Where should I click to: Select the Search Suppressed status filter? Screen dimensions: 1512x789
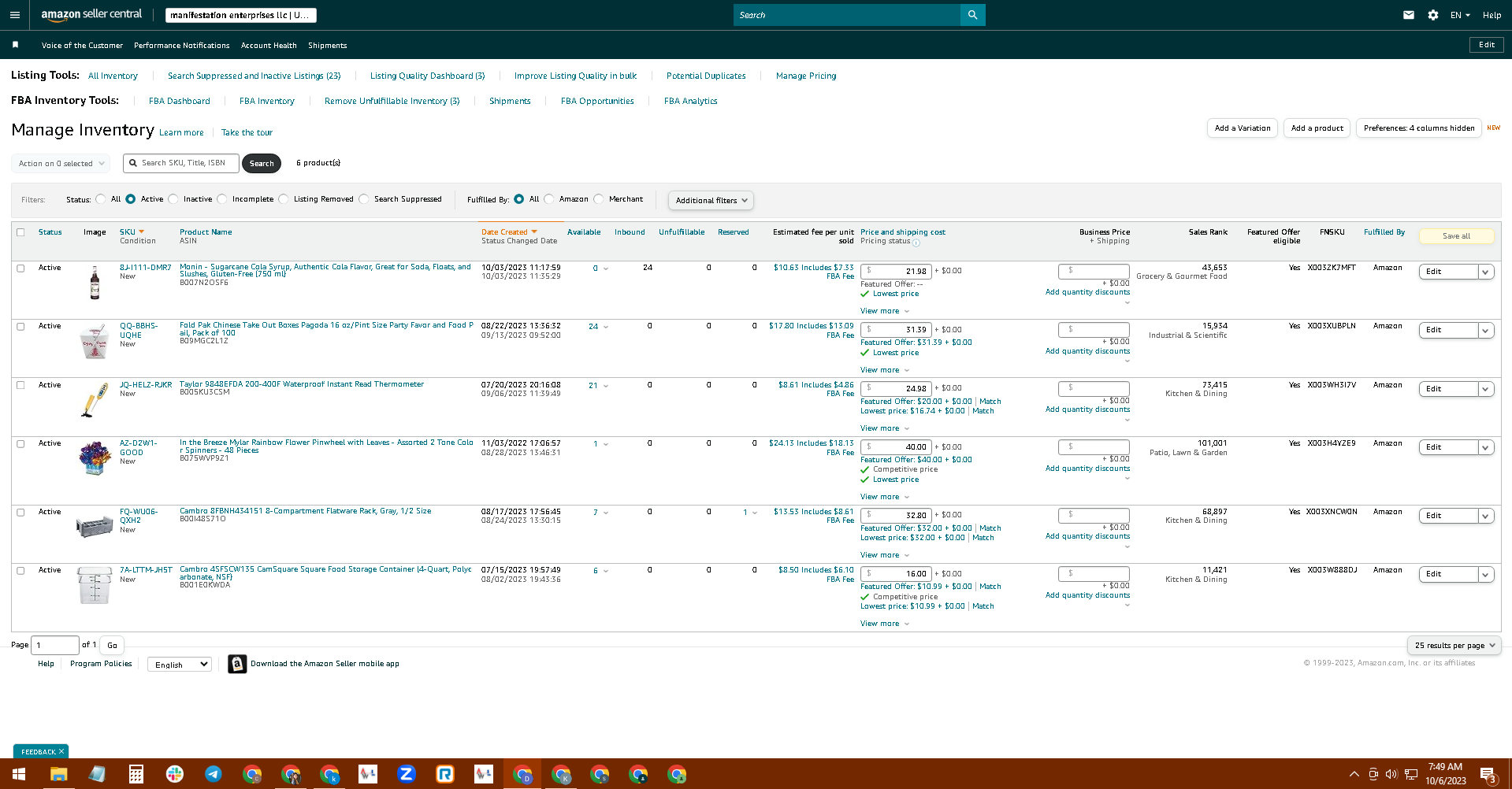tap(364, 199)
